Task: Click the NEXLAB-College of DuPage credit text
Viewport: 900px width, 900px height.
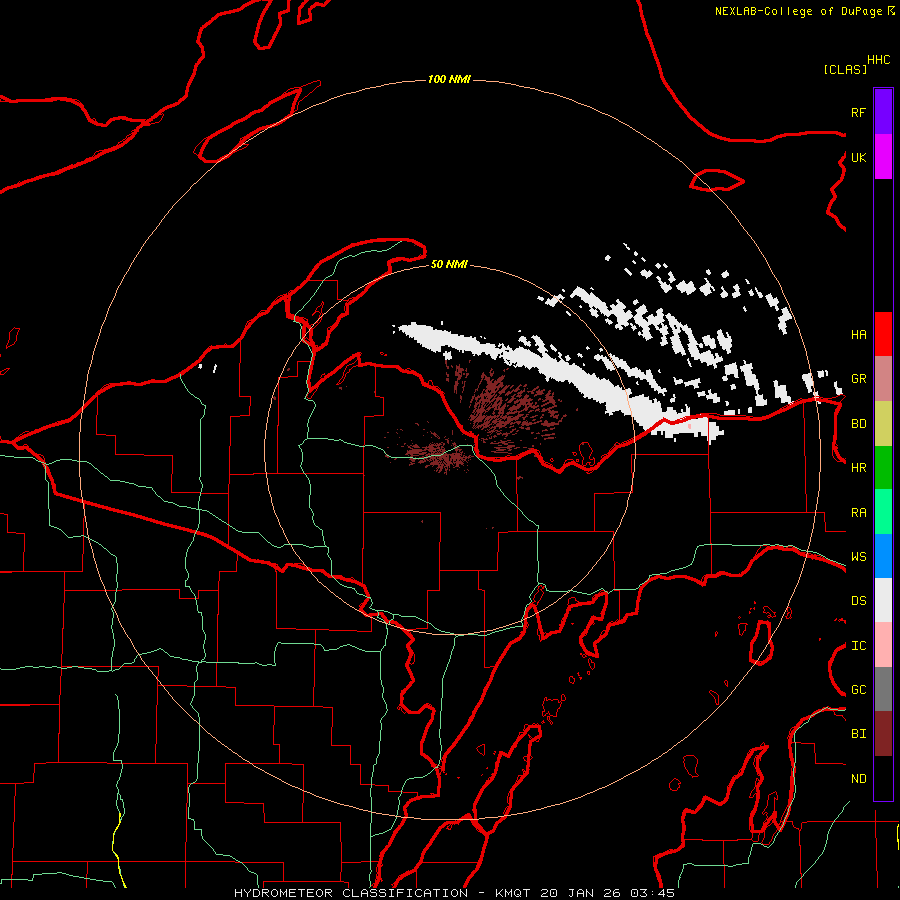Action: click(x=798, y=11)
